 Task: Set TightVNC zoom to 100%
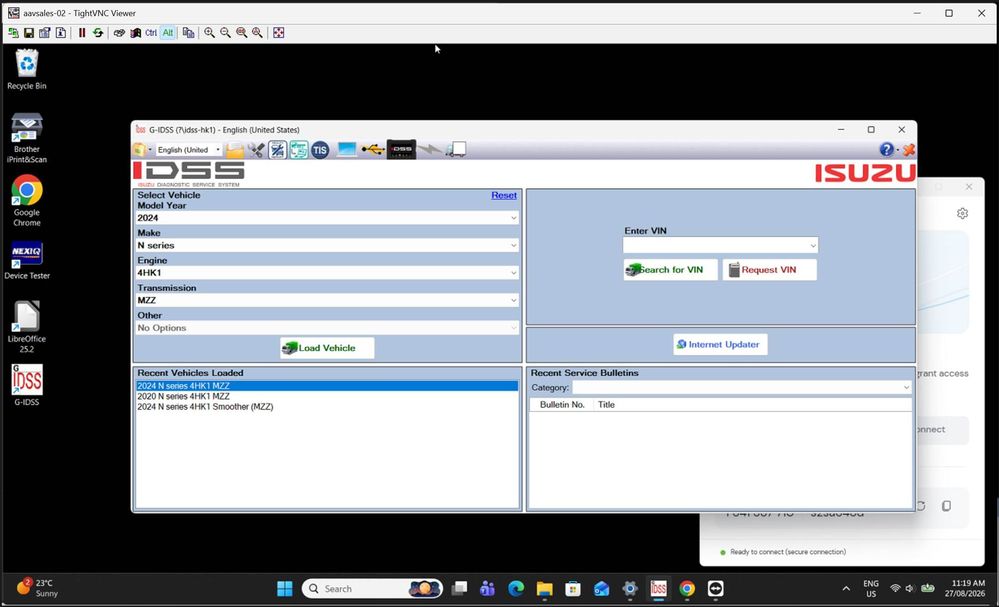pyautogui.click(x=241, y=32)
